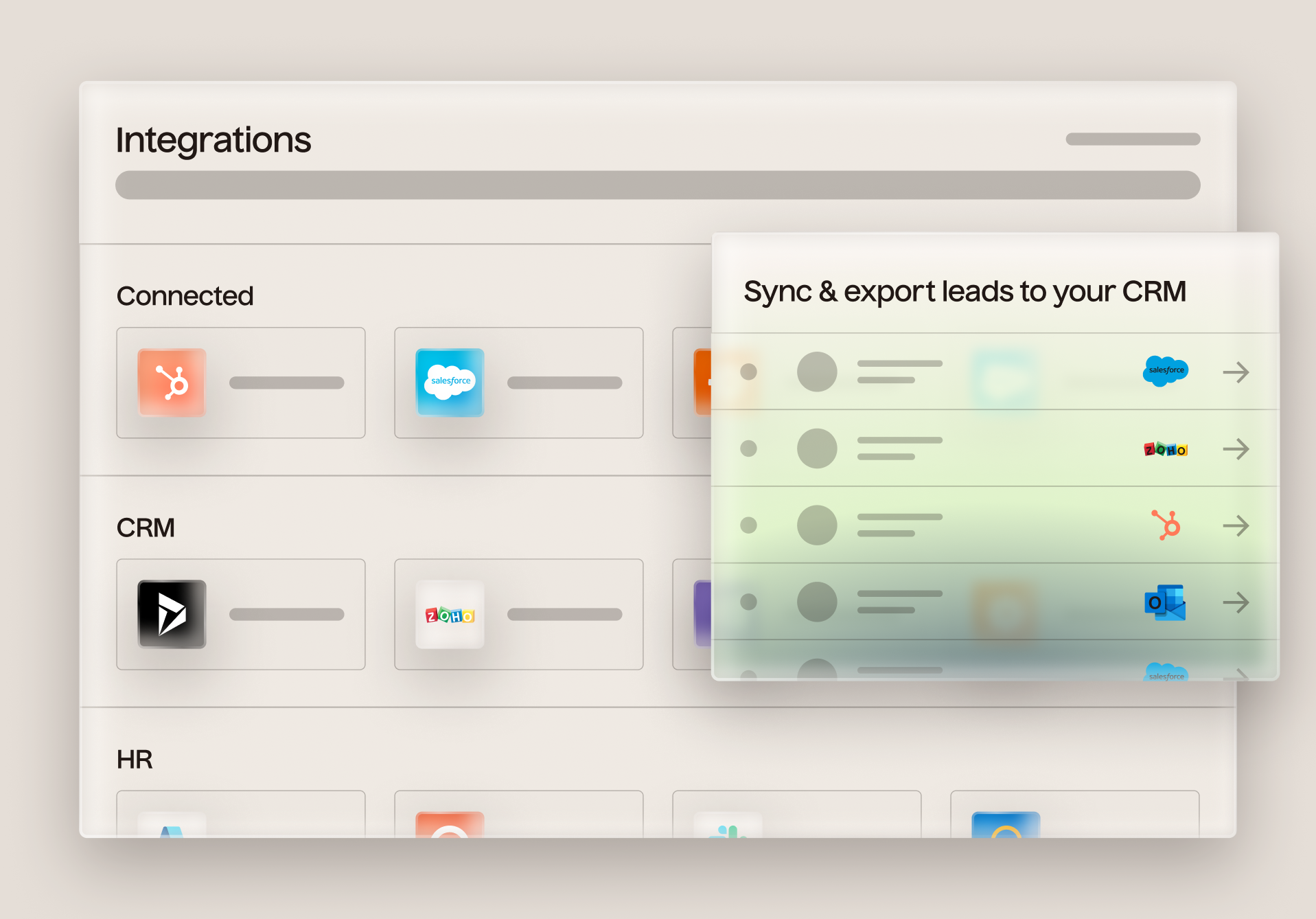Screen dimensions: 1316x919
Task: Click the arrow next to Salesforce lead row
Action: click(x=1236, y=372)
